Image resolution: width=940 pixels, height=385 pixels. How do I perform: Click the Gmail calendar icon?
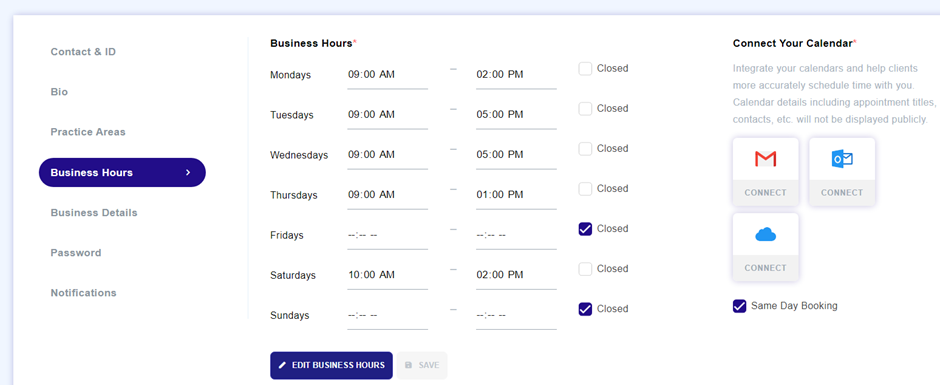click(x=766, y=159)
